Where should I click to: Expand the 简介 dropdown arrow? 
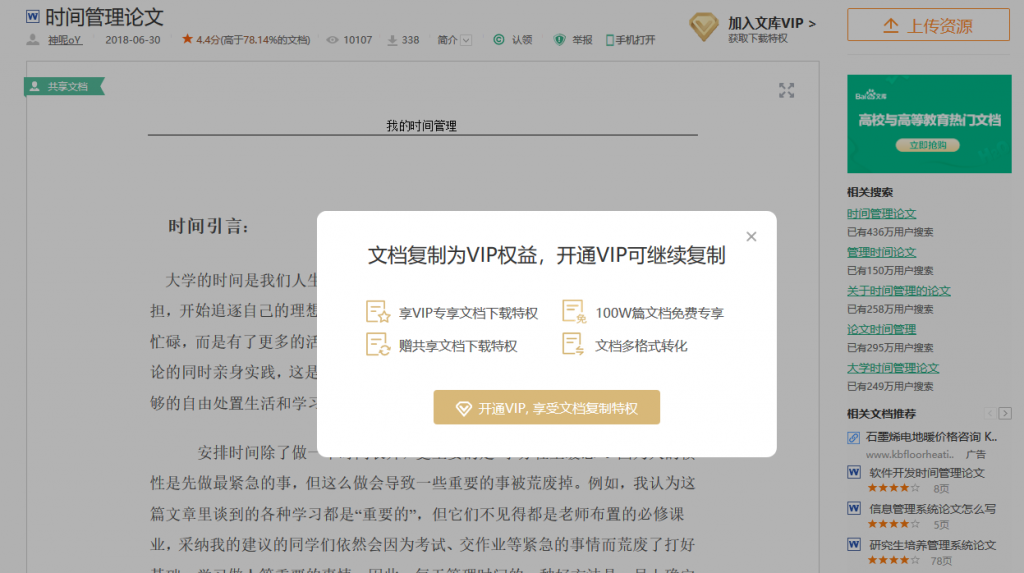[466, 40]
